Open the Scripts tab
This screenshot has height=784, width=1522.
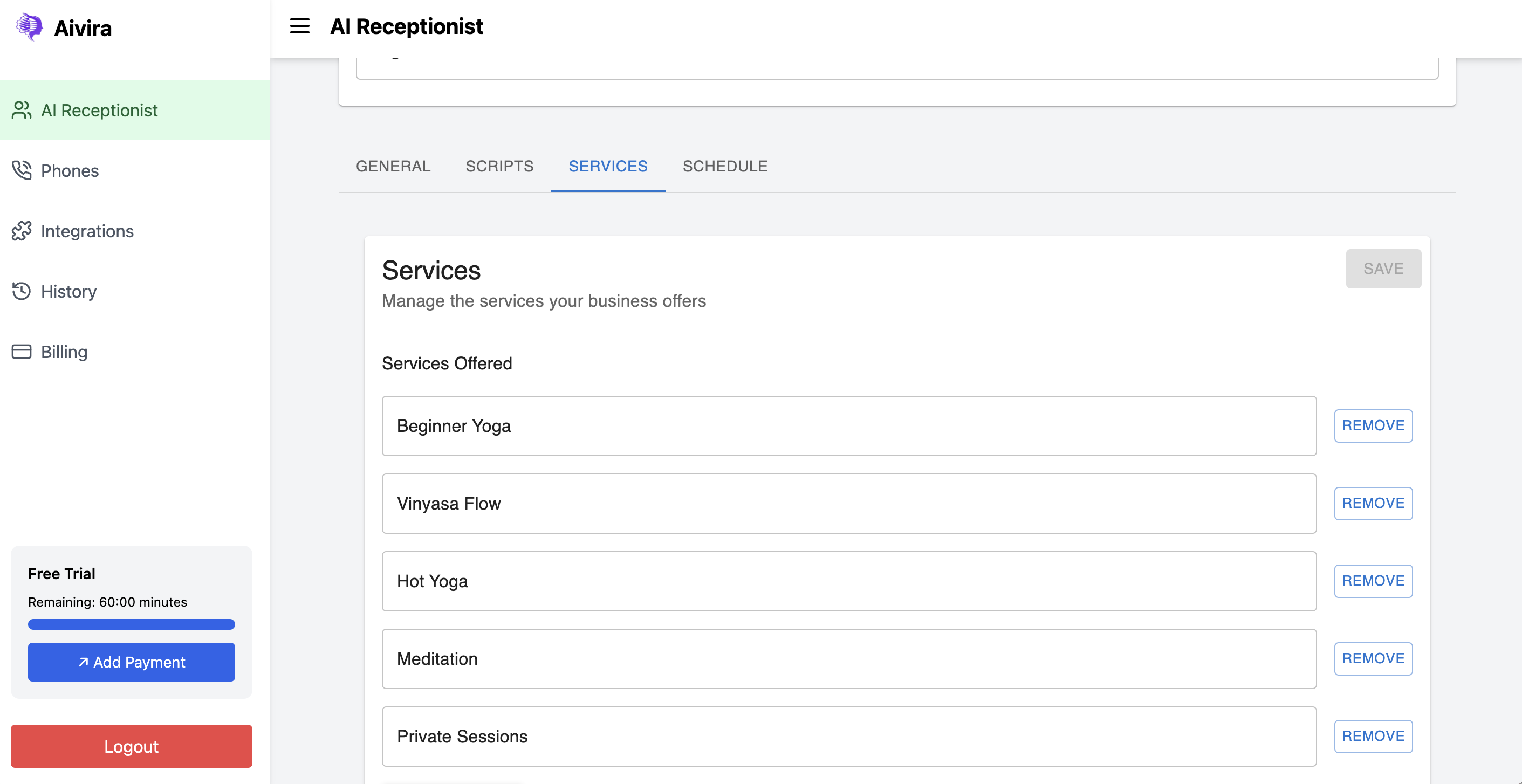[x=499, y=166]
